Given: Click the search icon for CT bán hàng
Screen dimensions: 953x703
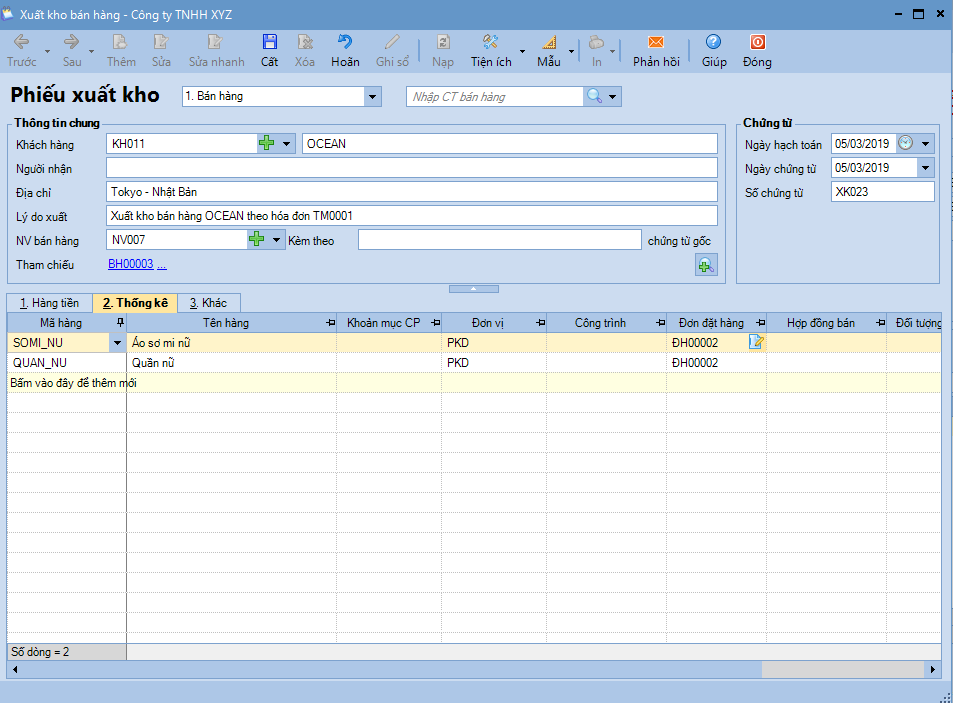Looking at the screenshot, I should [x=595, y=96].
